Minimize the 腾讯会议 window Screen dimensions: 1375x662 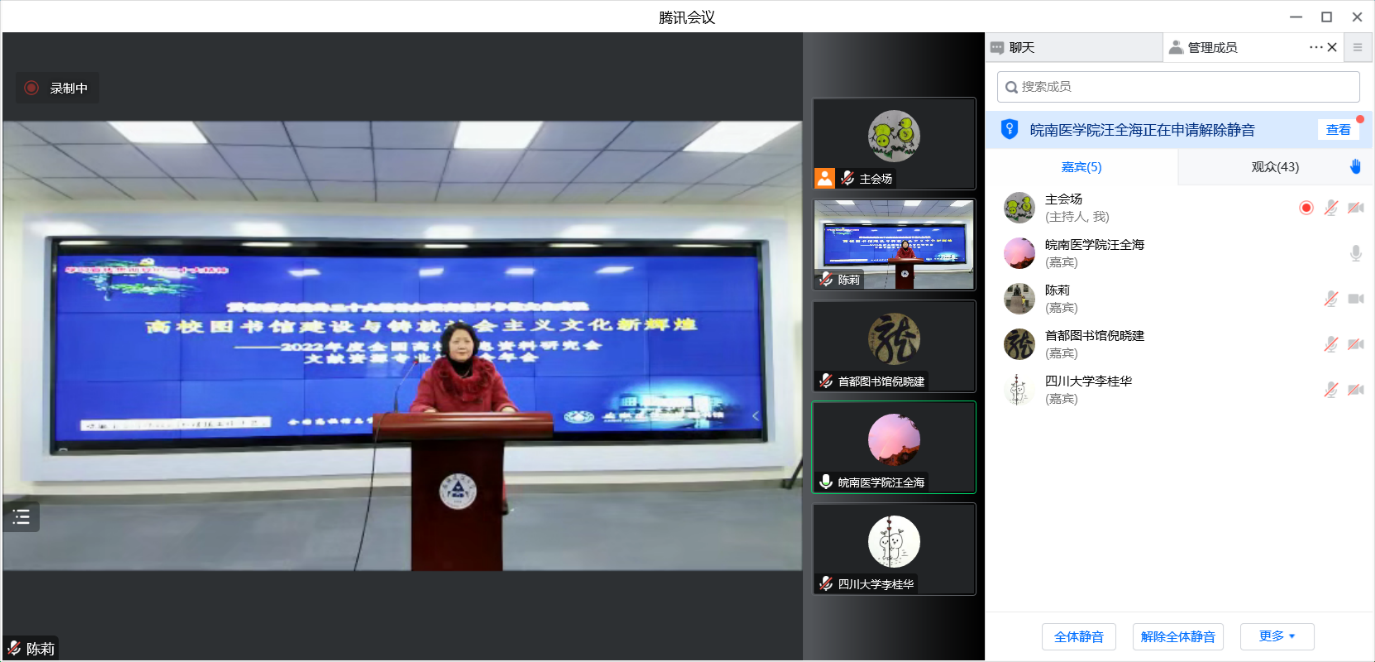pos(1295,17)
